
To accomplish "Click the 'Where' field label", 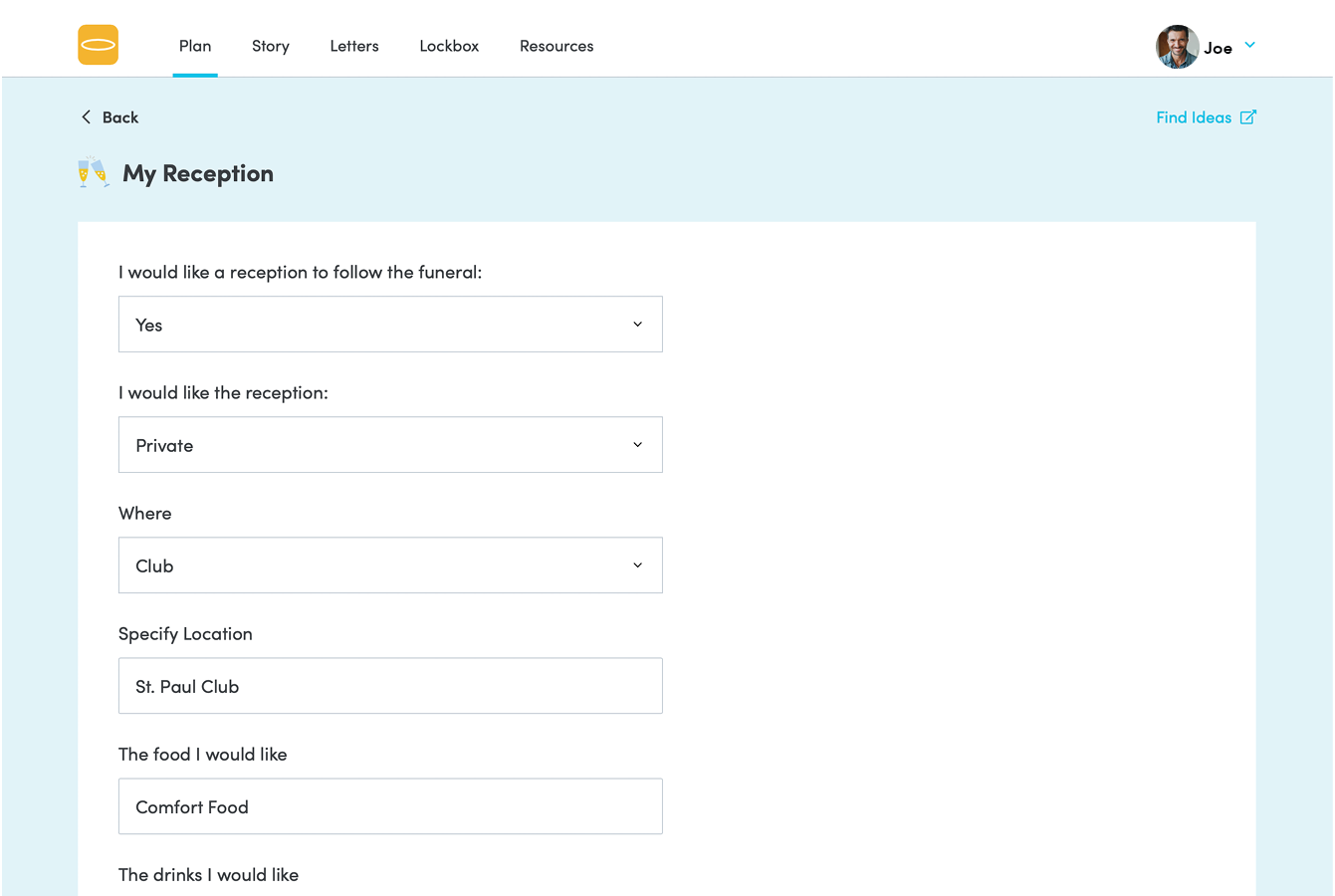I will pyautogui.click(x=145, y=513).
